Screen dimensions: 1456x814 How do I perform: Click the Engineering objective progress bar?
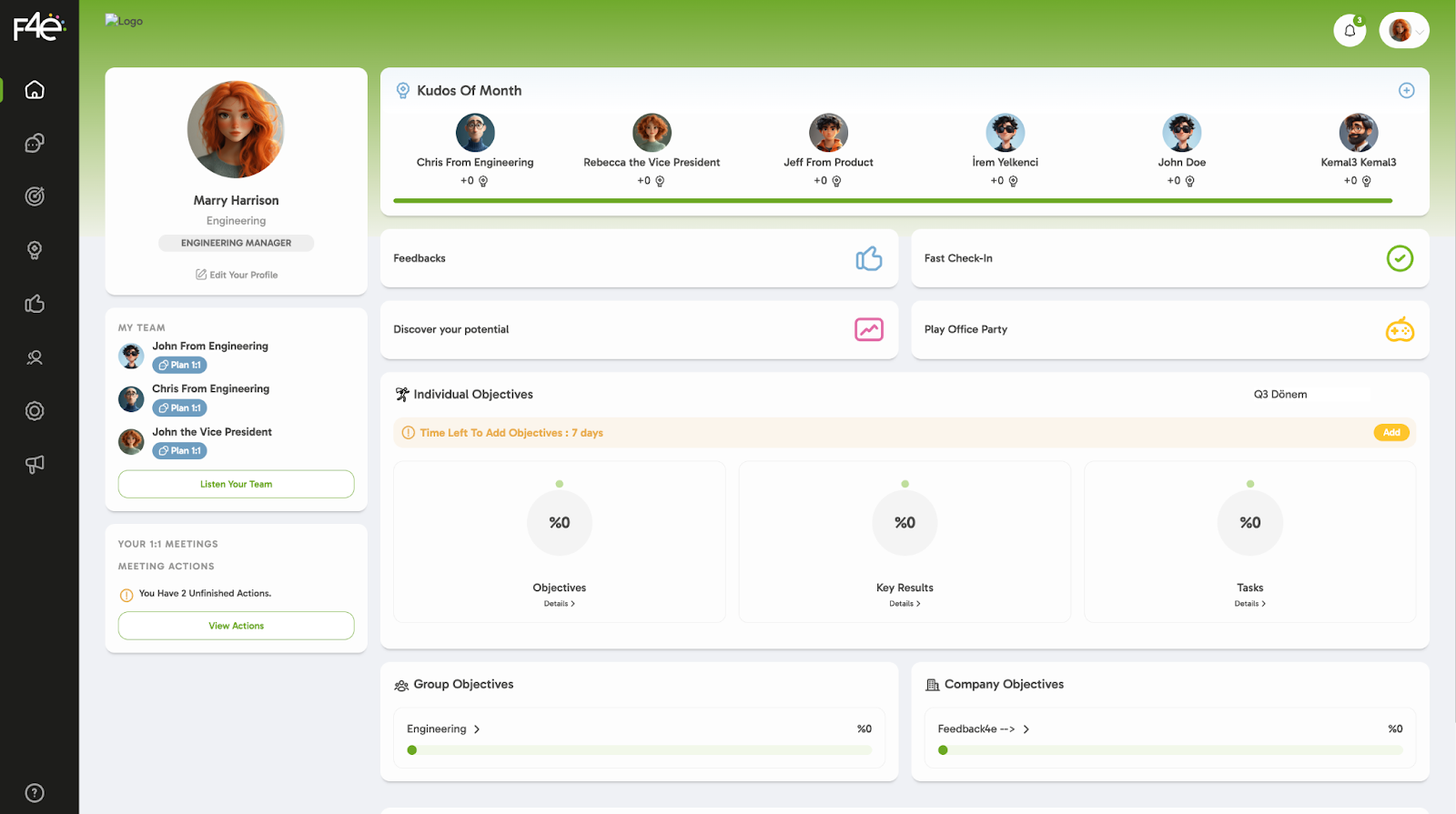click(x=639, y=750)
